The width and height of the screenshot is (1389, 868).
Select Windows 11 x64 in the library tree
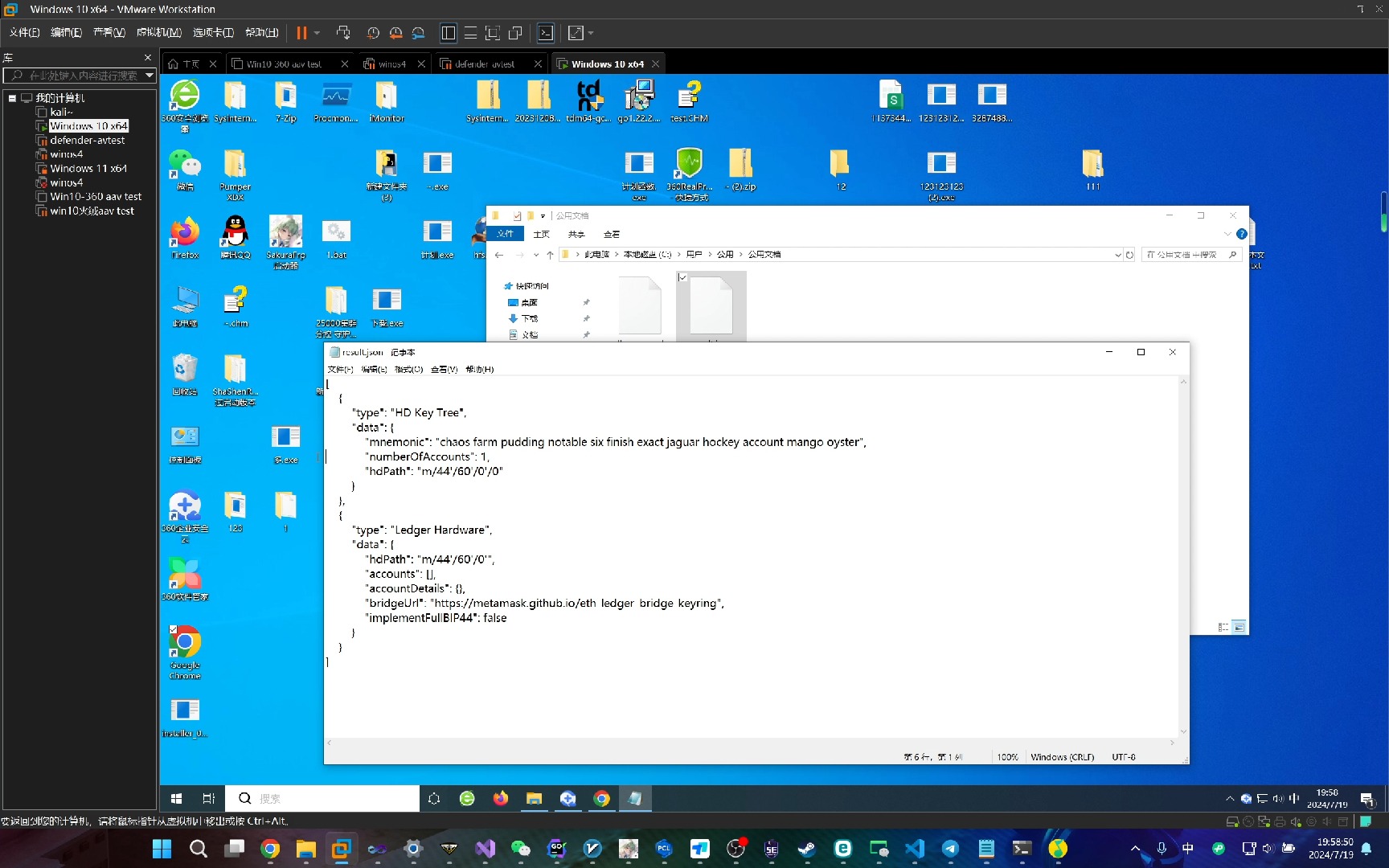(88, 169)
